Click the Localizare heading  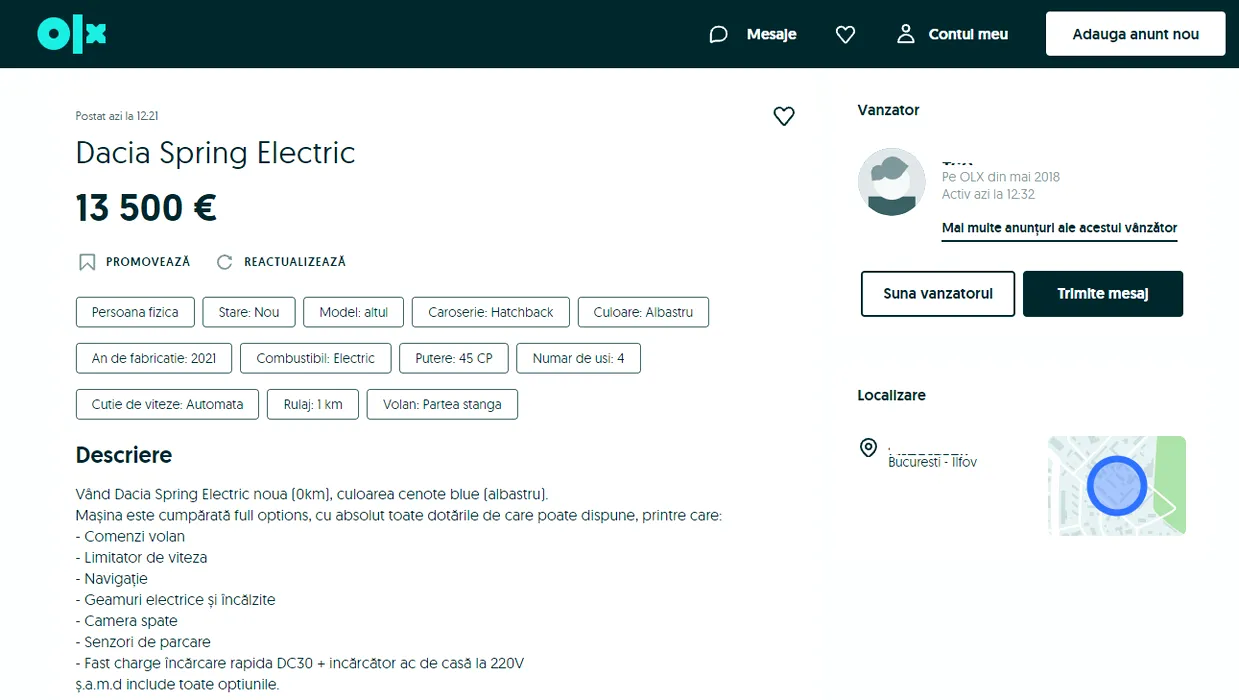pos(891,395)
